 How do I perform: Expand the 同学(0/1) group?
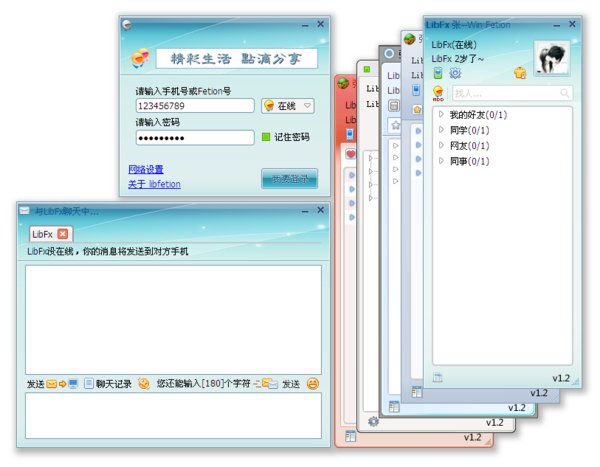(441, 129)
